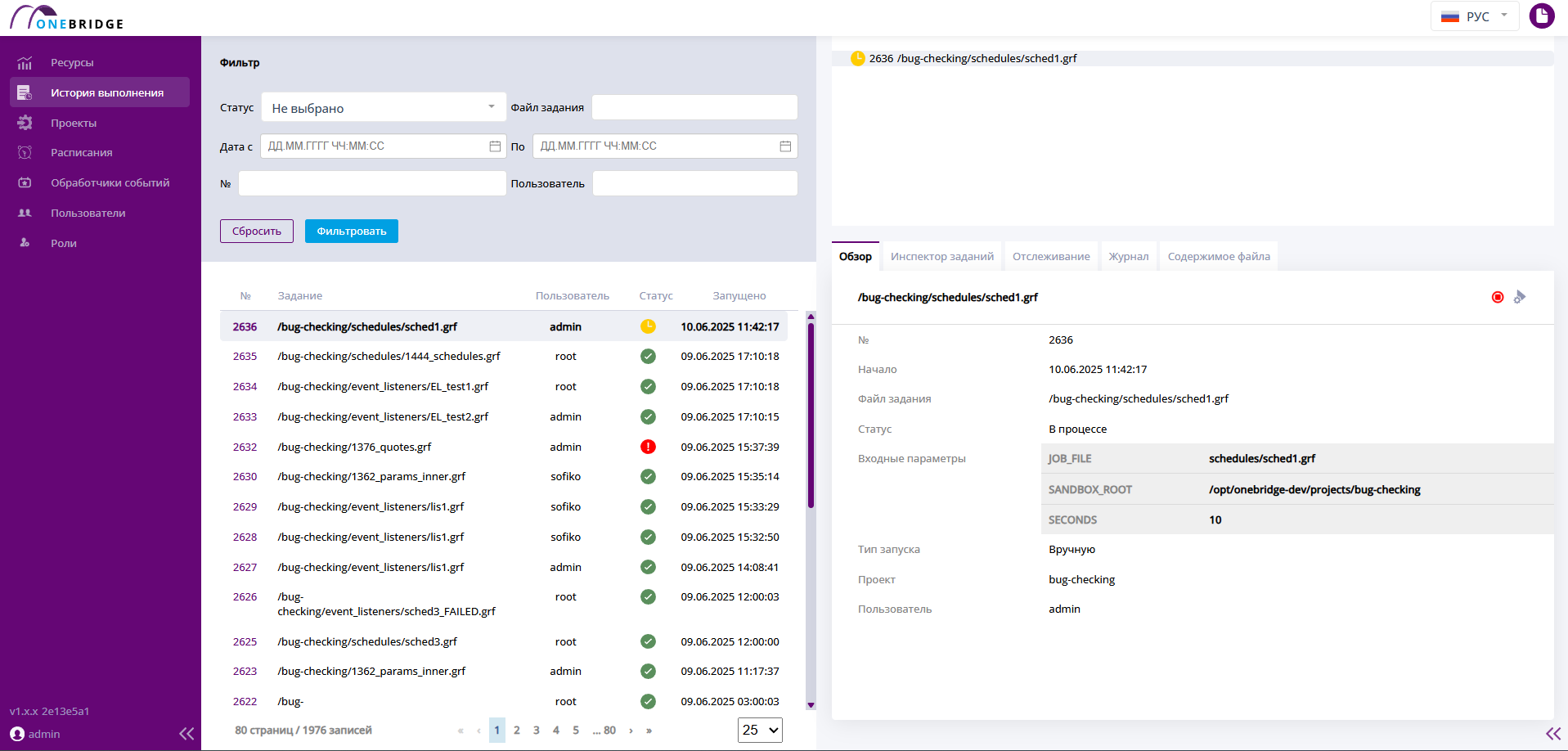The height and width of the screenshot is (751, 1568).
Task: Select job row 2634 EL_test1.grf
Action: [504, 386]
